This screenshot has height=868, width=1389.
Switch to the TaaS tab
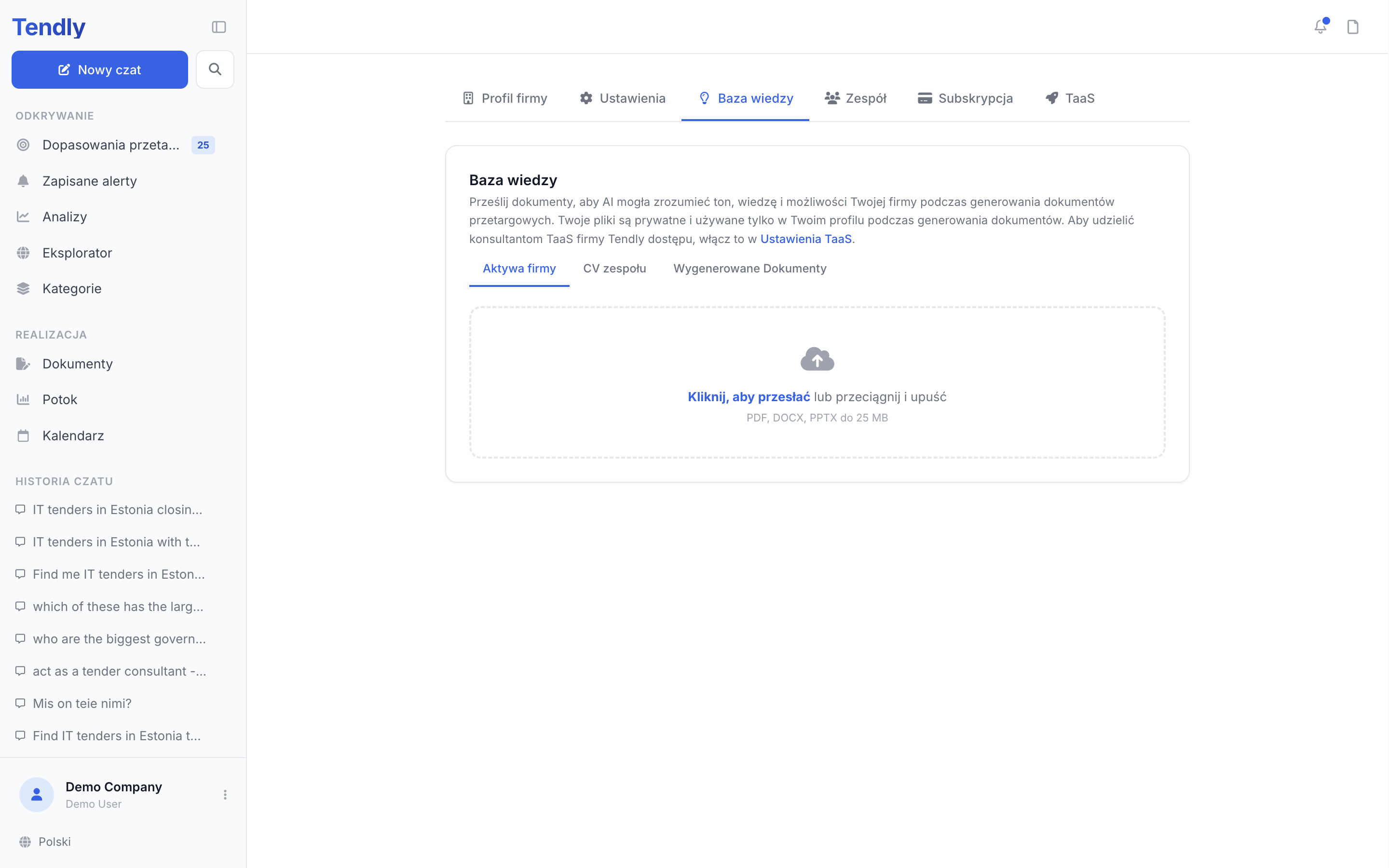pyautogui.click(x=1070, y=98)
